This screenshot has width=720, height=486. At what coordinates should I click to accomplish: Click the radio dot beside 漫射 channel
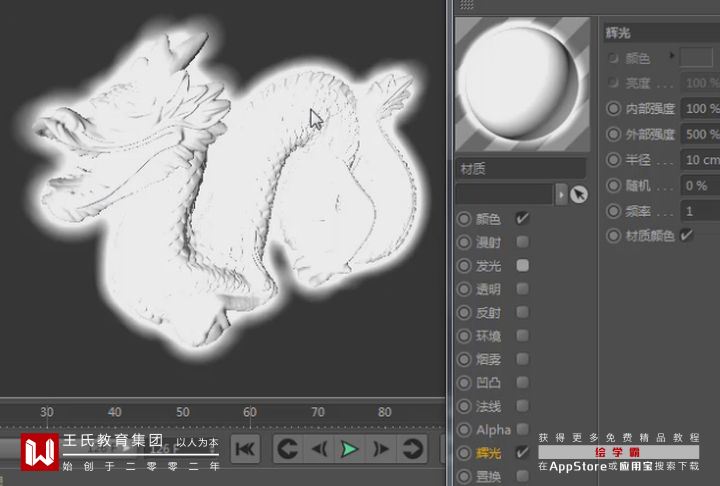coord(464,243)
